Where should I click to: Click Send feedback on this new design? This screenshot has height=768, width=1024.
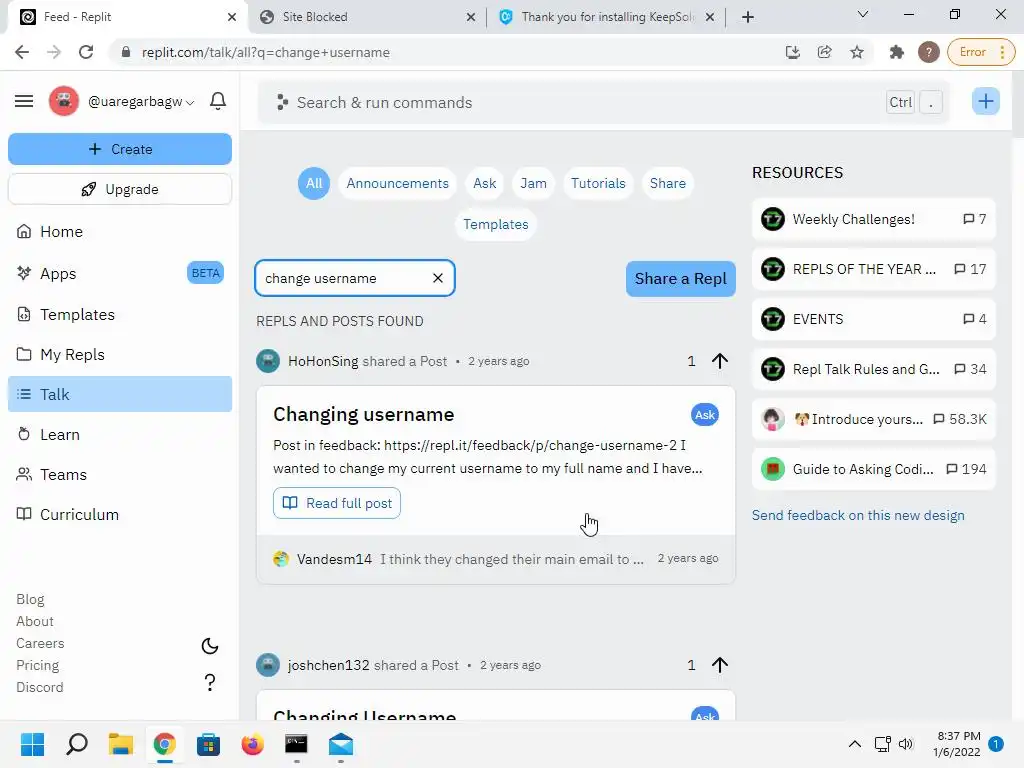tap(858, 515)
